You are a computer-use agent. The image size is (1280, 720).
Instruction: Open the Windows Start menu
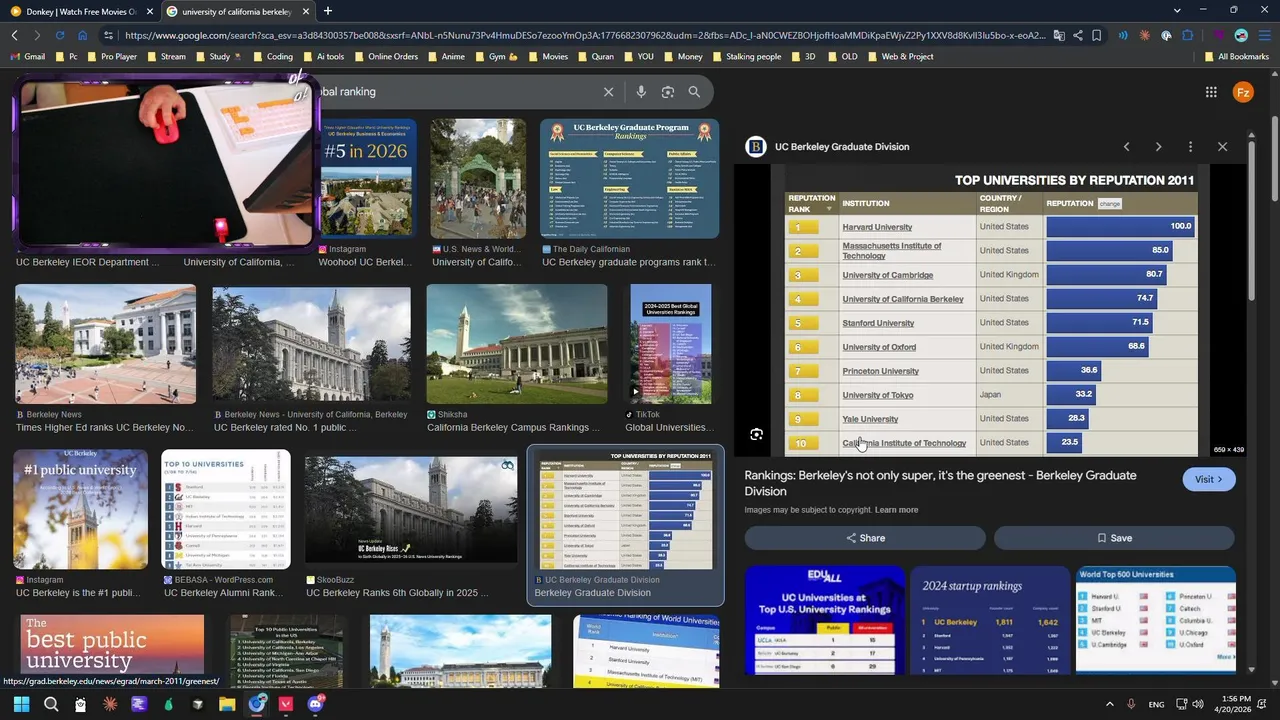[x=21, y=704]
